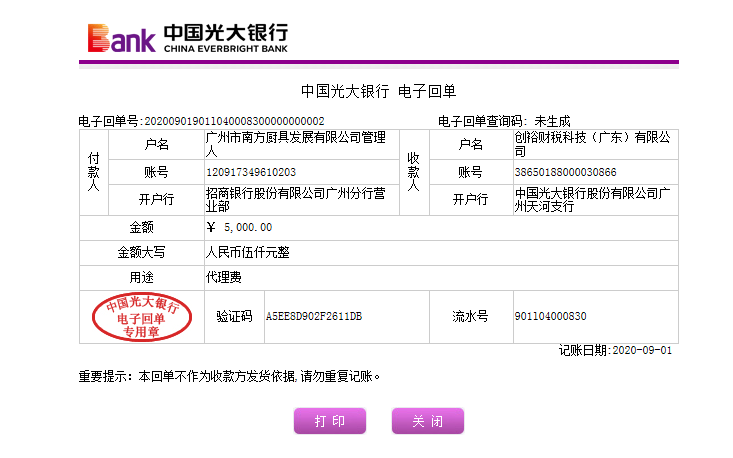Select the title 中国光大银行 电子回单

coord(378,91)
